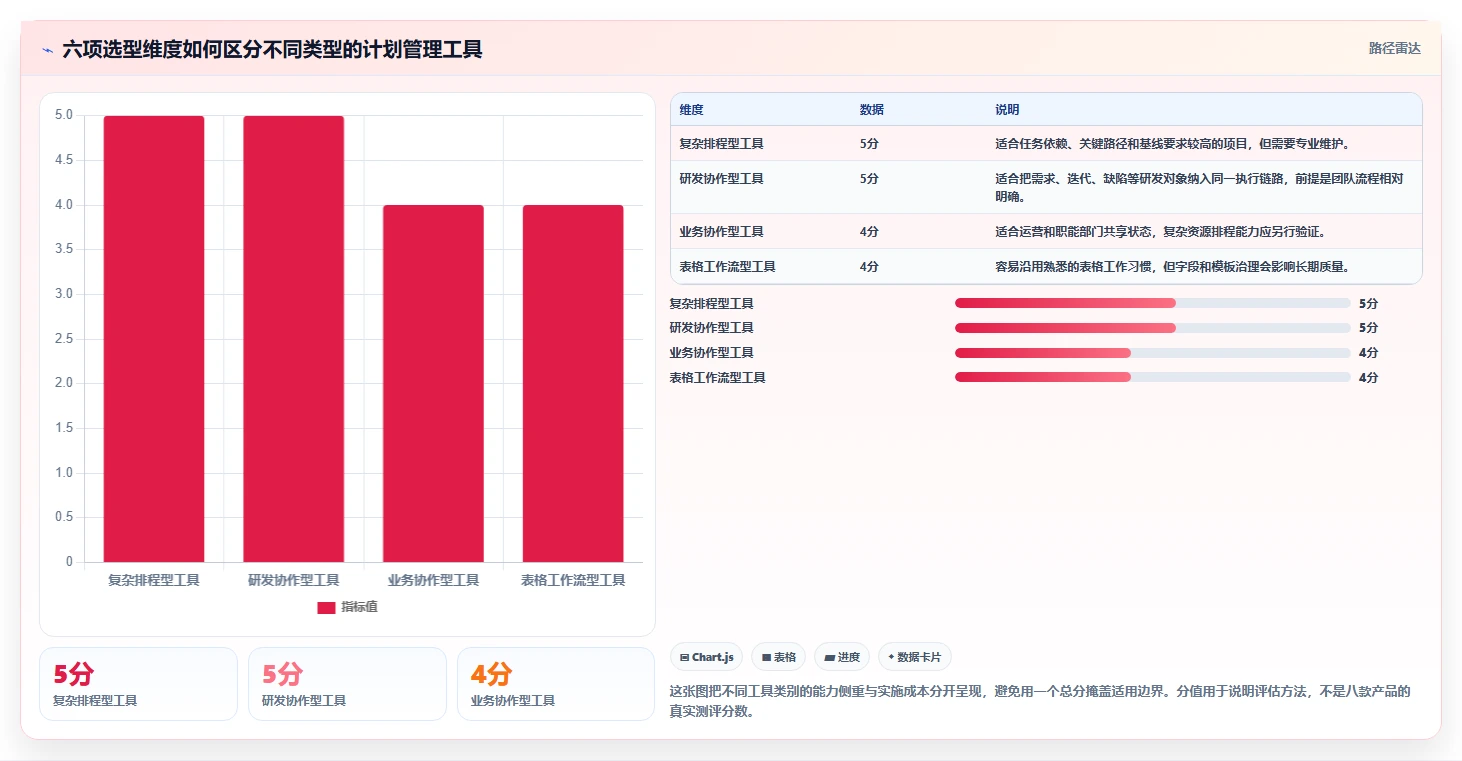Click the 指标值 legend text
1462x761 pixels.
(x=359, y=607)
